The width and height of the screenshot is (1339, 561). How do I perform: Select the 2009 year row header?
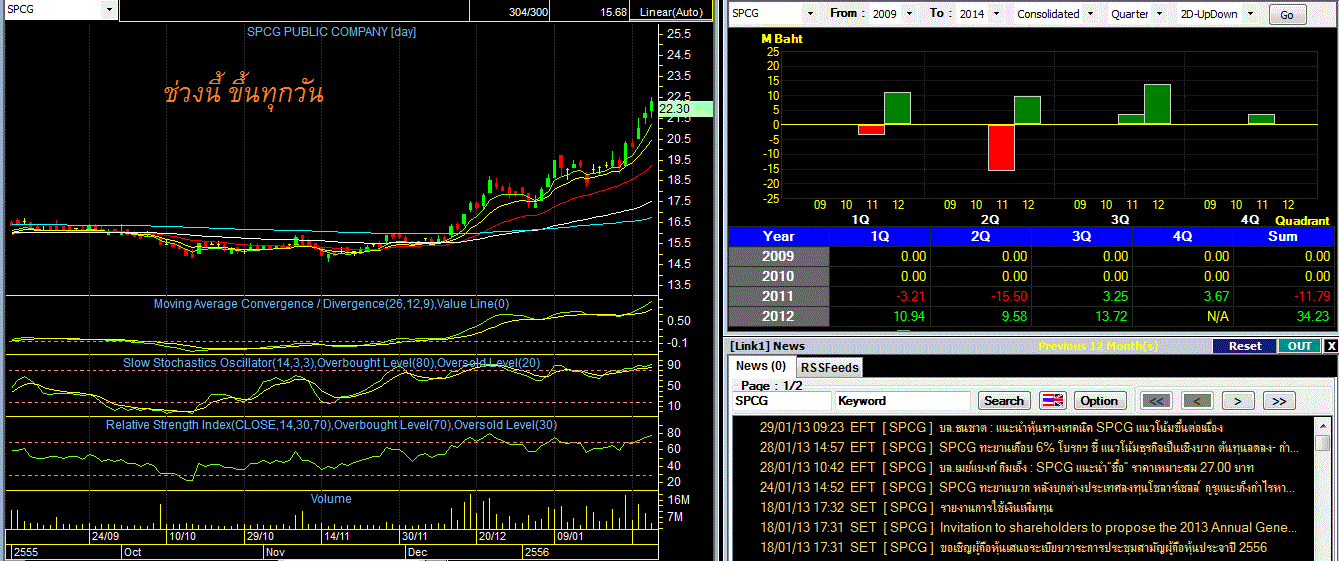(x=779, y=257)
